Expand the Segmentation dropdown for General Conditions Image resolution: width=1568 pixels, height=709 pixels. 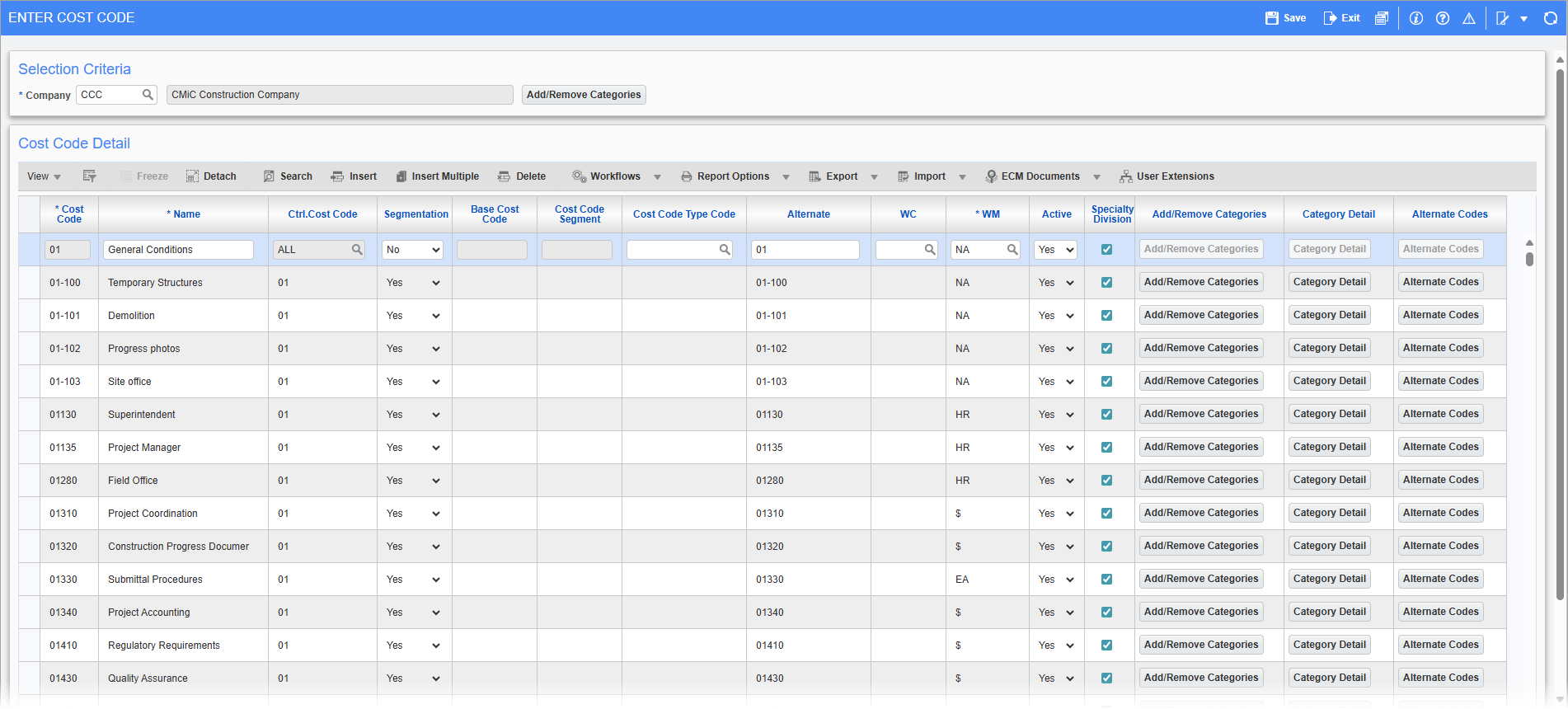point(412,250)
